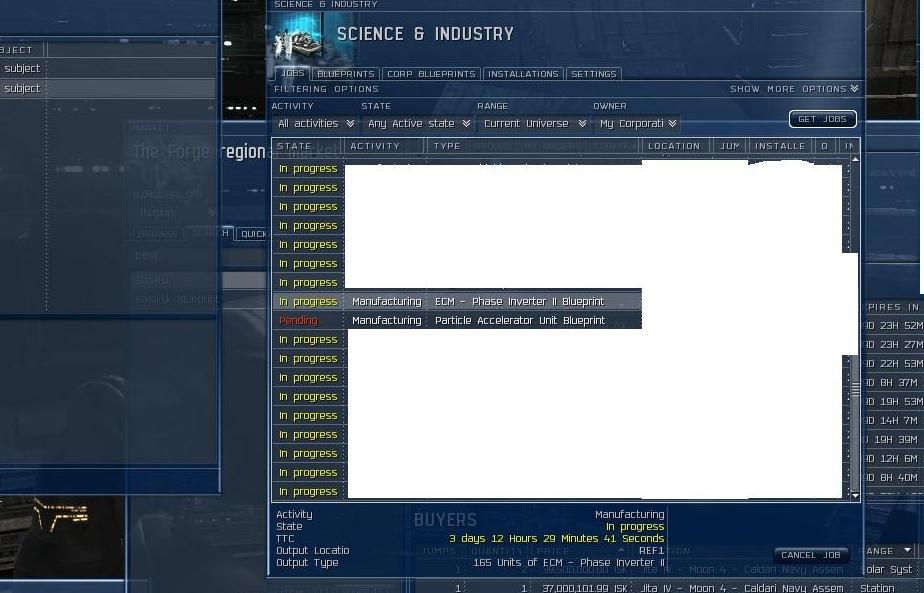924x593 pixels.
Task: Click the Get Jobs button
Action: (x=822, y=119)
